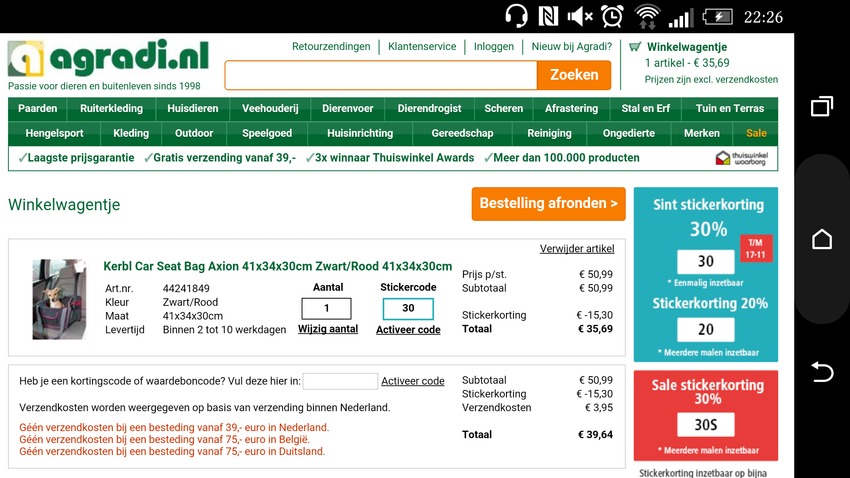Open the shopping cart icon
This screenshot has width=850, height=478.
click(635, 47)
